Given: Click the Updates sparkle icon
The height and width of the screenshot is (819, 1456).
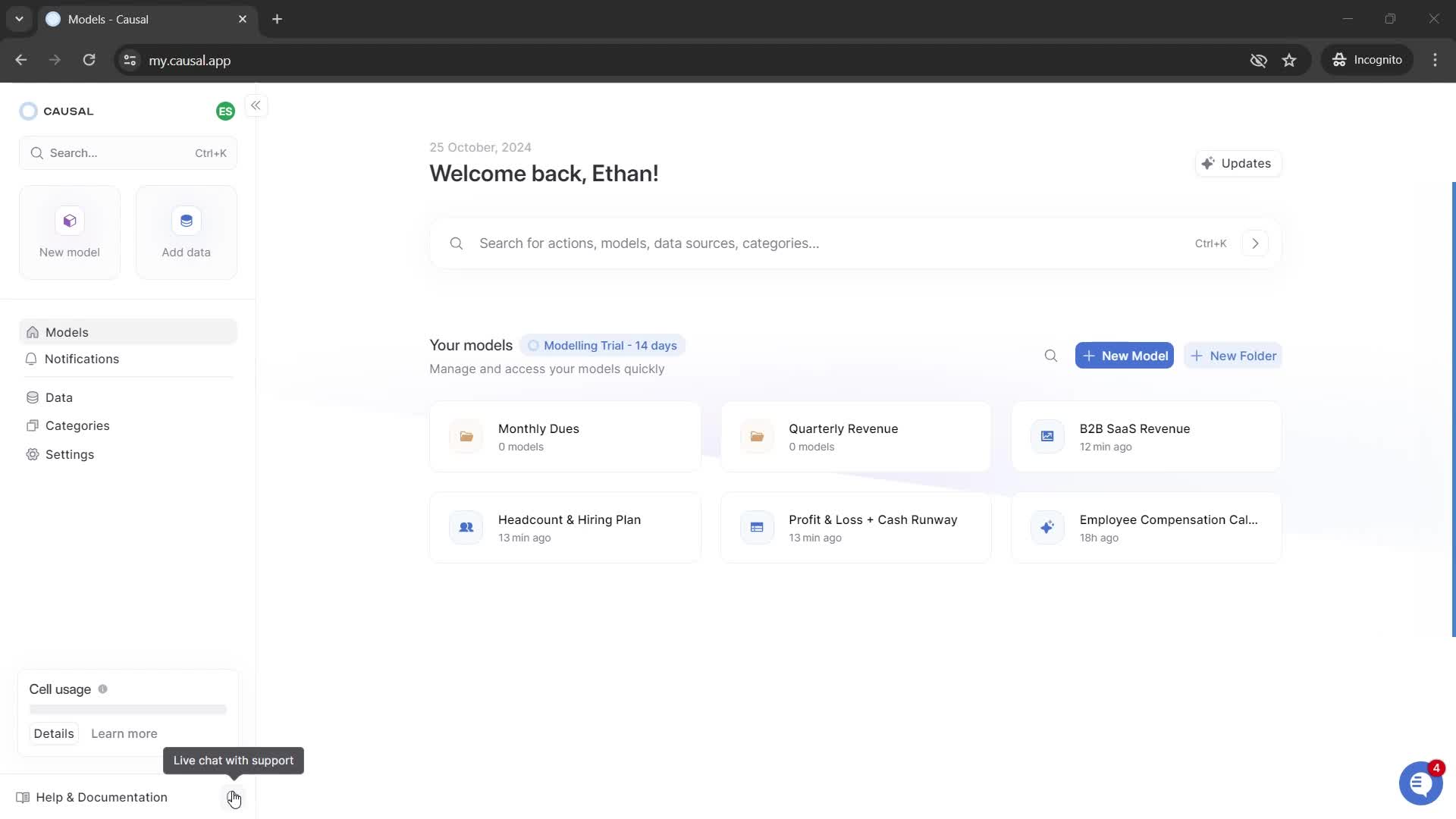Looking at the screenshot, I should point(1207,163).
